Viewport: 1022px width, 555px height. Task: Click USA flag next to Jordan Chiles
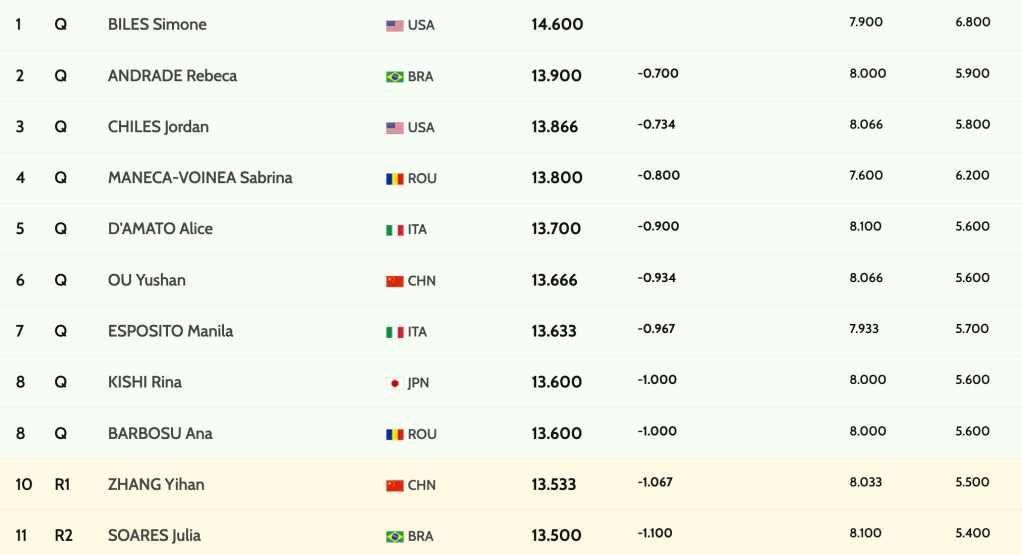click(395, 128)
